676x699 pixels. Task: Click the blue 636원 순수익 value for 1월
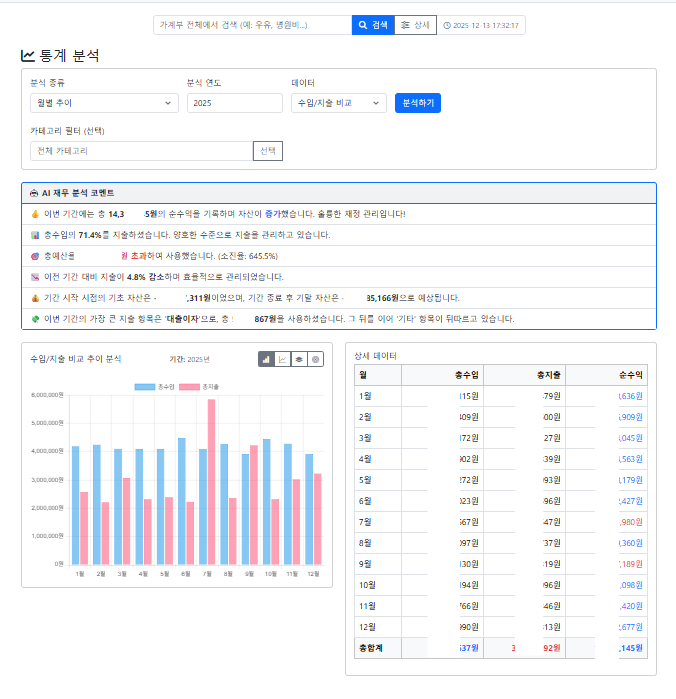coord(631,396)
